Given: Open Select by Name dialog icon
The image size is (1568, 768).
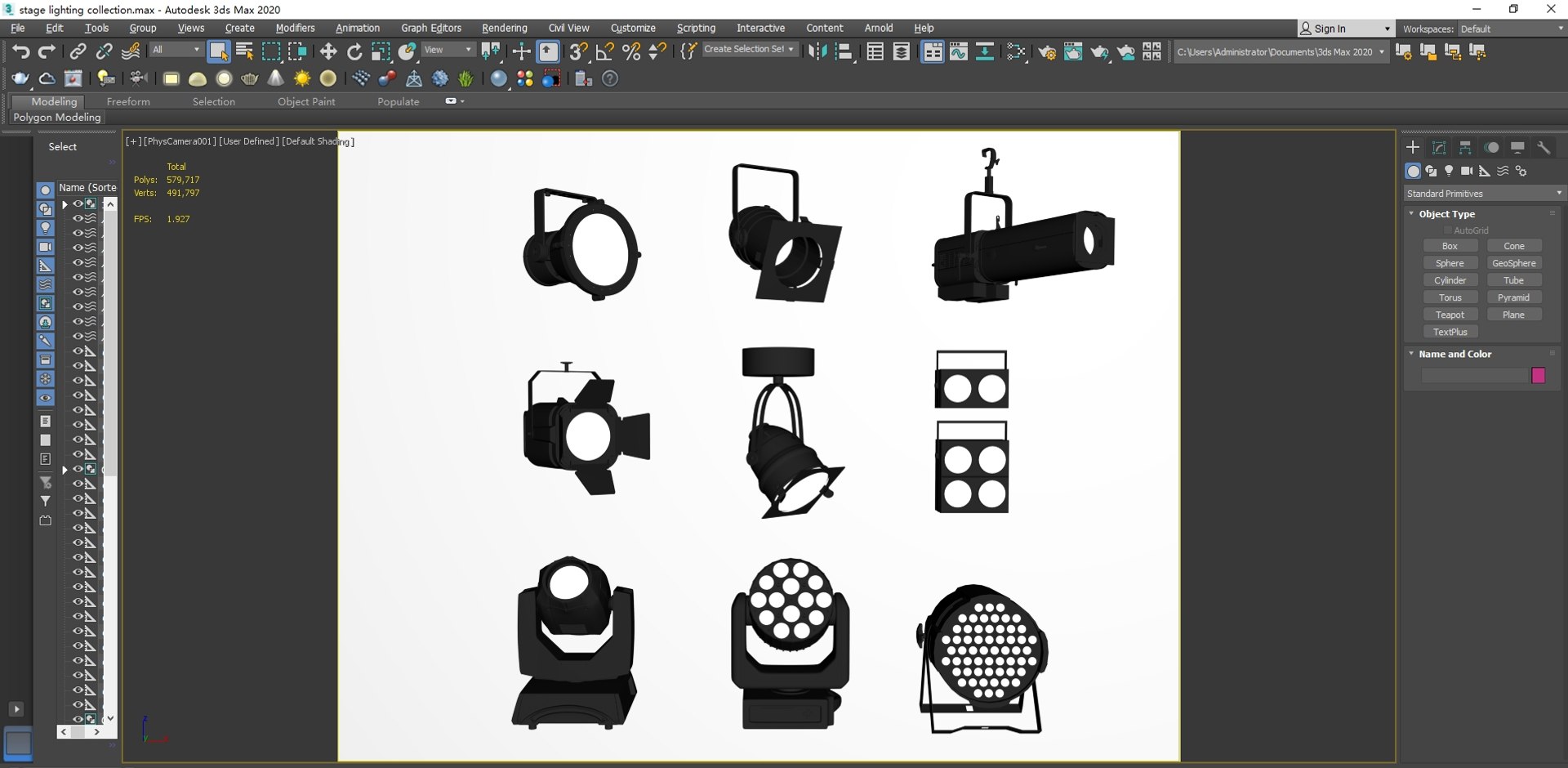Looking at the screenshot, I should pos(244,51).
